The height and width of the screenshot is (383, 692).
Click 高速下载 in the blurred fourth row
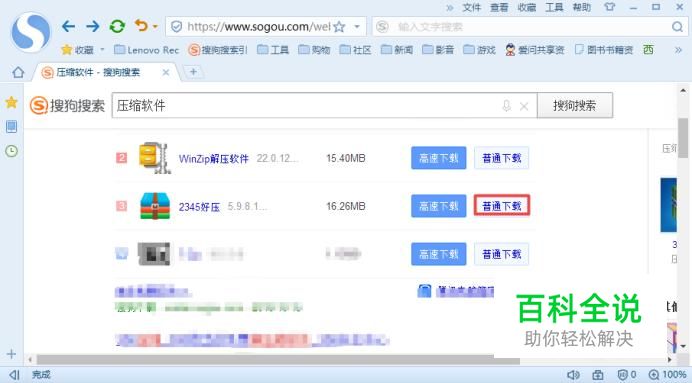tap(439, 254)
